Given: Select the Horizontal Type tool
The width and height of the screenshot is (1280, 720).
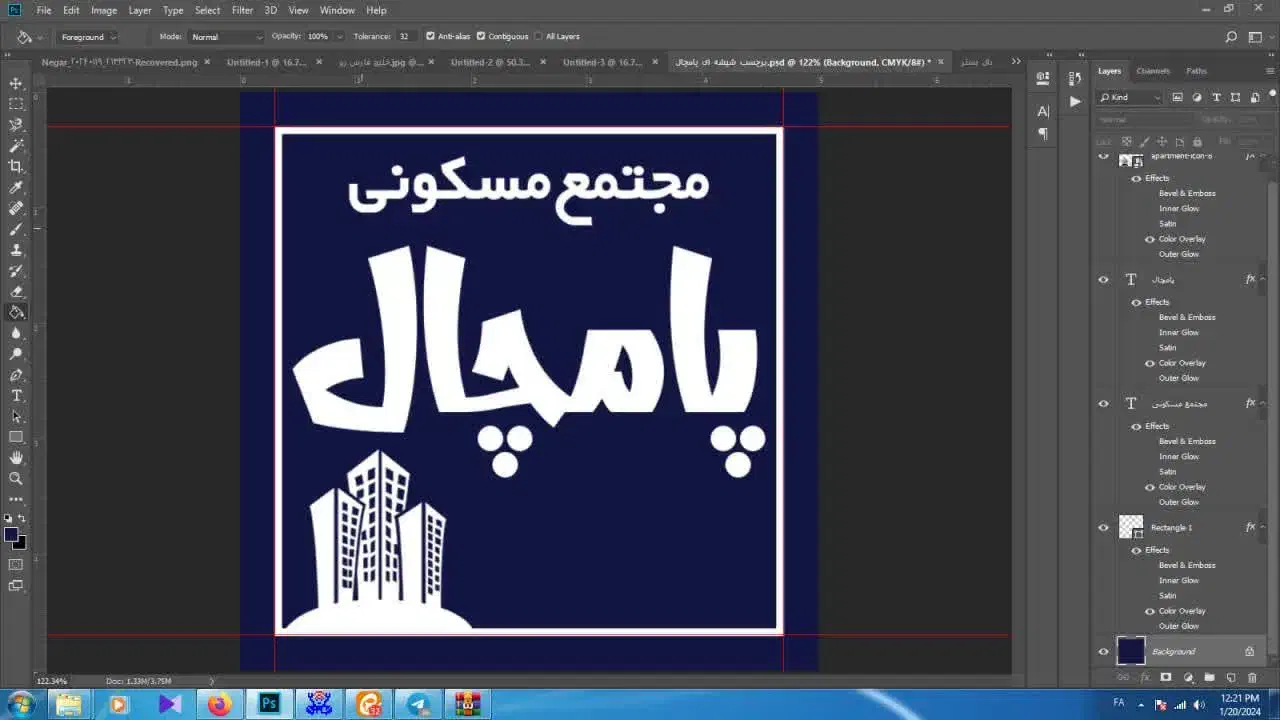Looking at the screenshot, I should (16, 396).
